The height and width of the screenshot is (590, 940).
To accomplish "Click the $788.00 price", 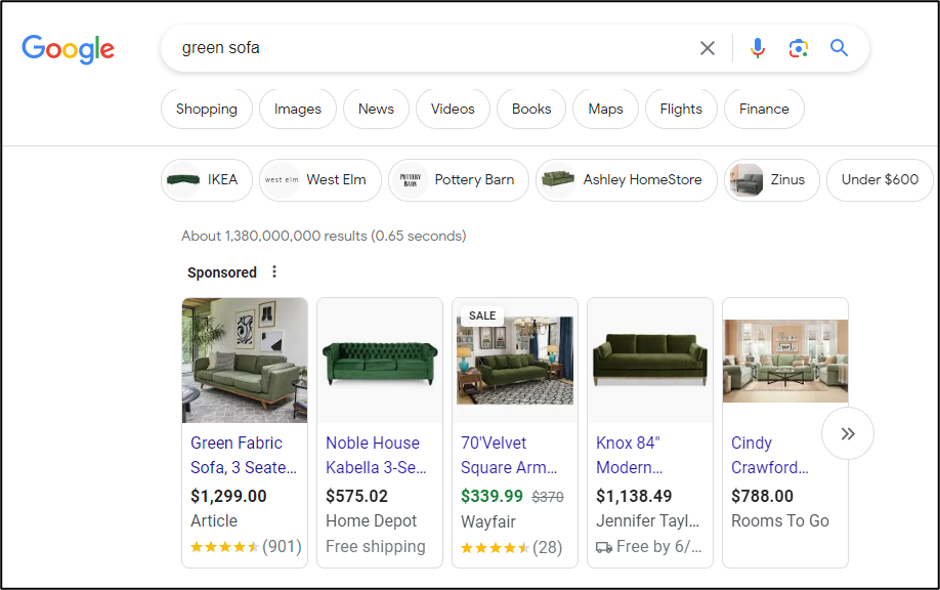I will click(762, 496).
